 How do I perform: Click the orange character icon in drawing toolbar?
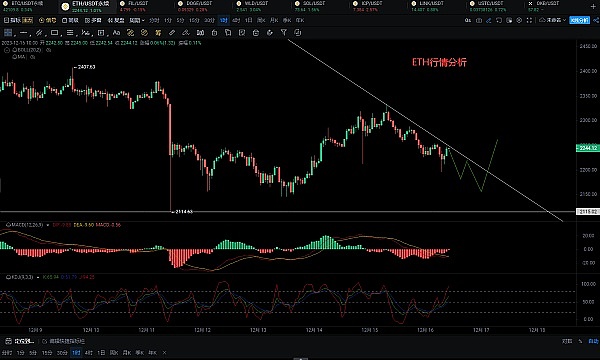pyautogui.click(x=158, y=33)
